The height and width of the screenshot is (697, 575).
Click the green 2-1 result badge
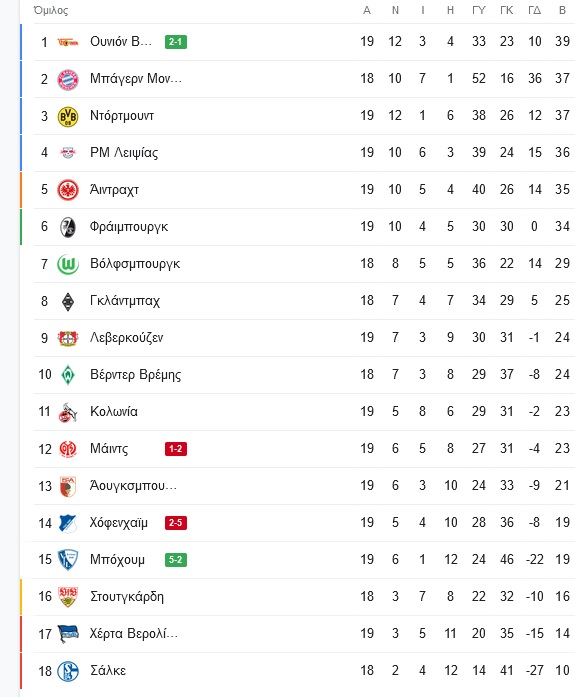(x=176, y=42)
